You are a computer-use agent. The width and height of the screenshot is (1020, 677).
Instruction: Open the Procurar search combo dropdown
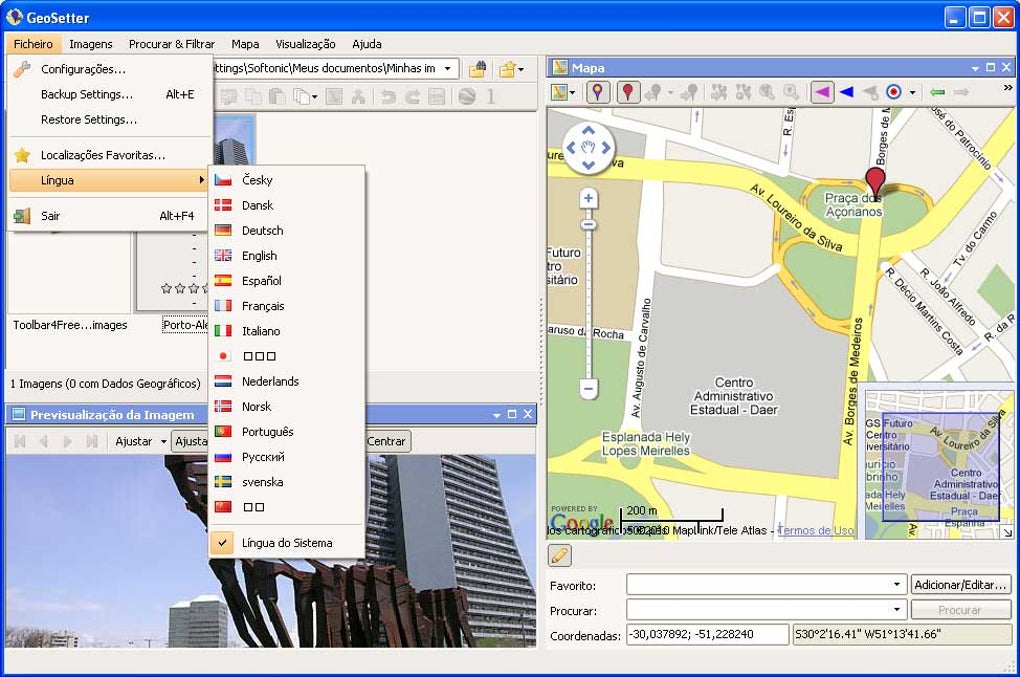click(896, 609)
